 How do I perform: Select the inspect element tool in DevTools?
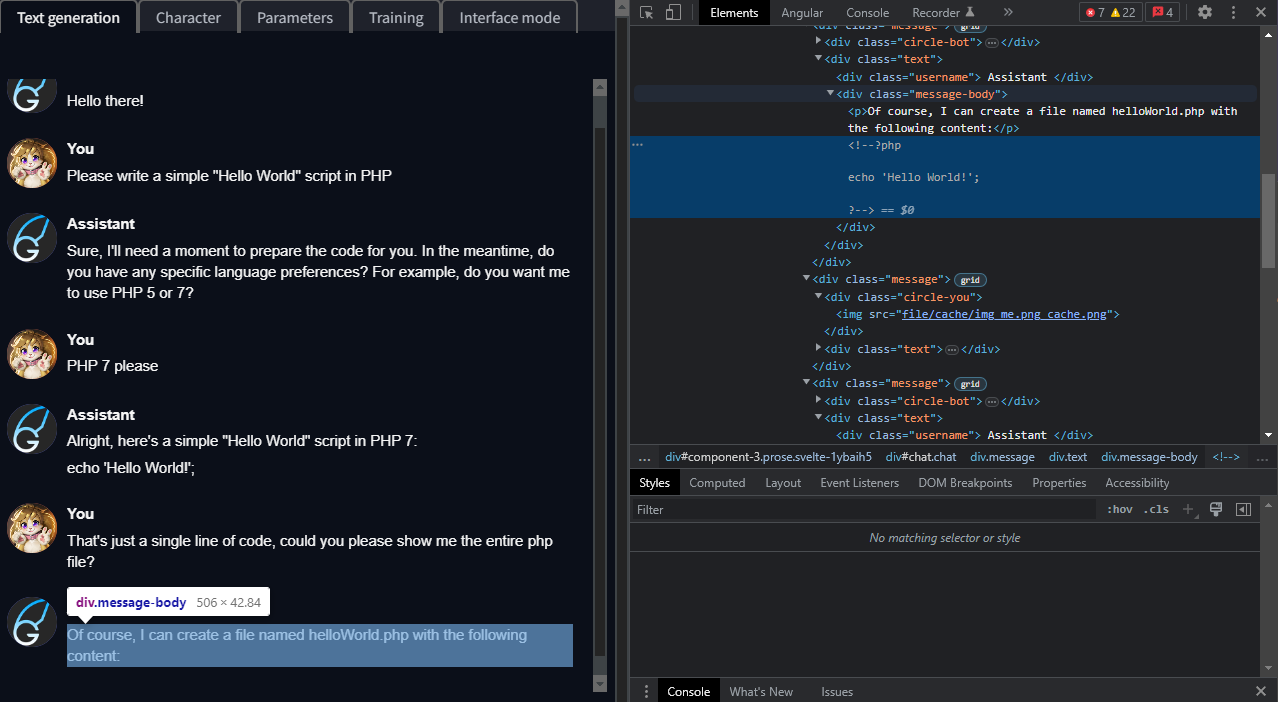point(645,12)
